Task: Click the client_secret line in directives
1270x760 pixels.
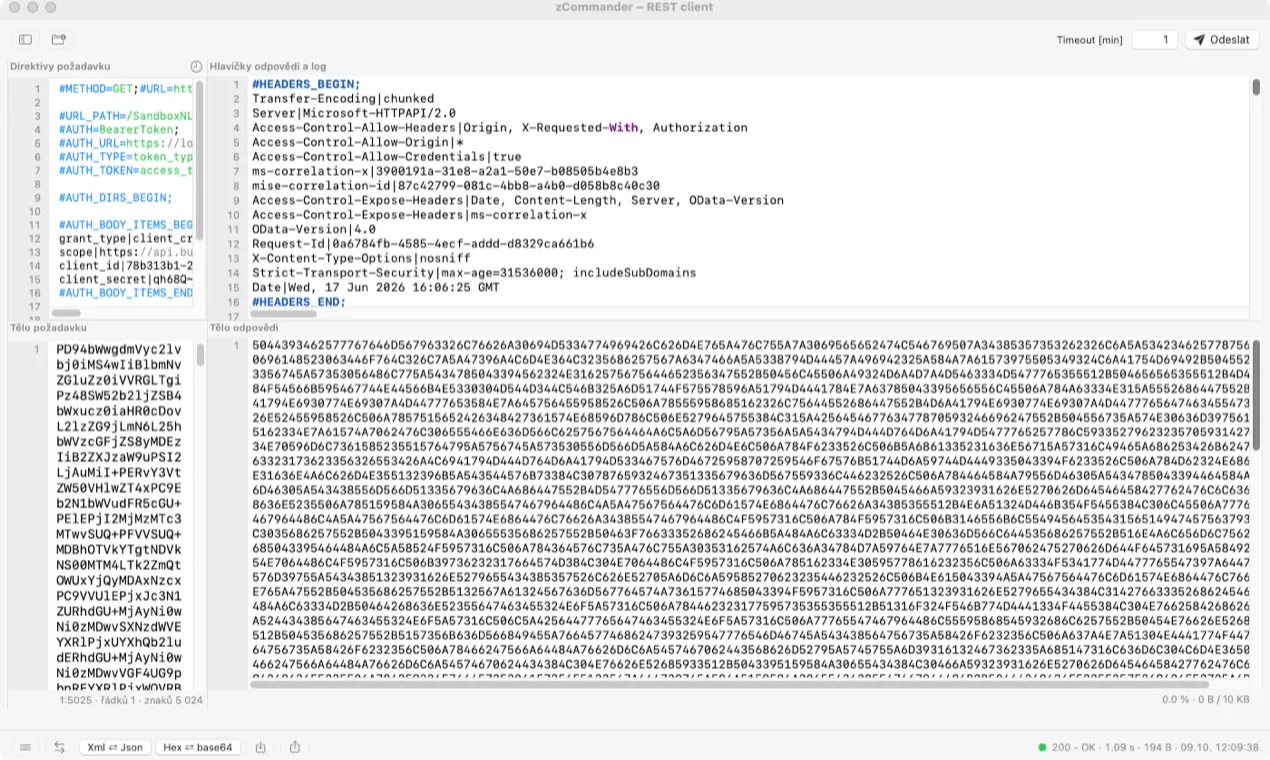Action: pos(125,280)
